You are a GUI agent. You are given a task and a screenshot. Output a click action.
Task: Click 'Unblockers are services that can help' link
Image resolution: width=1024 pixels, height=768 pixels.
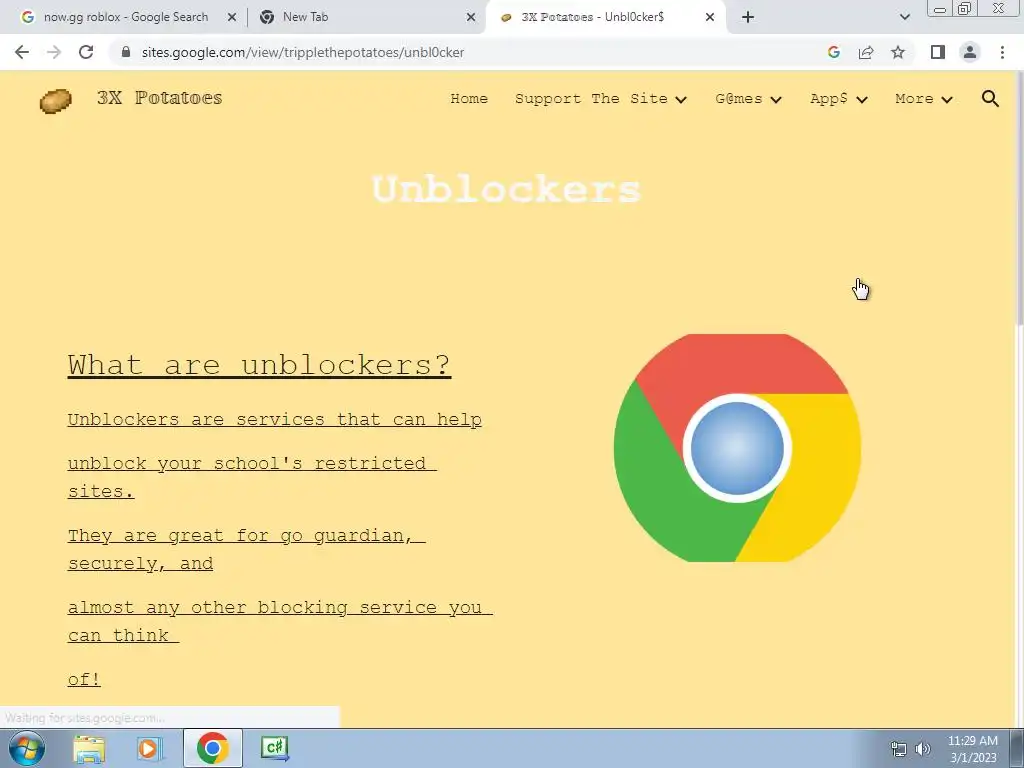click(x=275, y=419)
